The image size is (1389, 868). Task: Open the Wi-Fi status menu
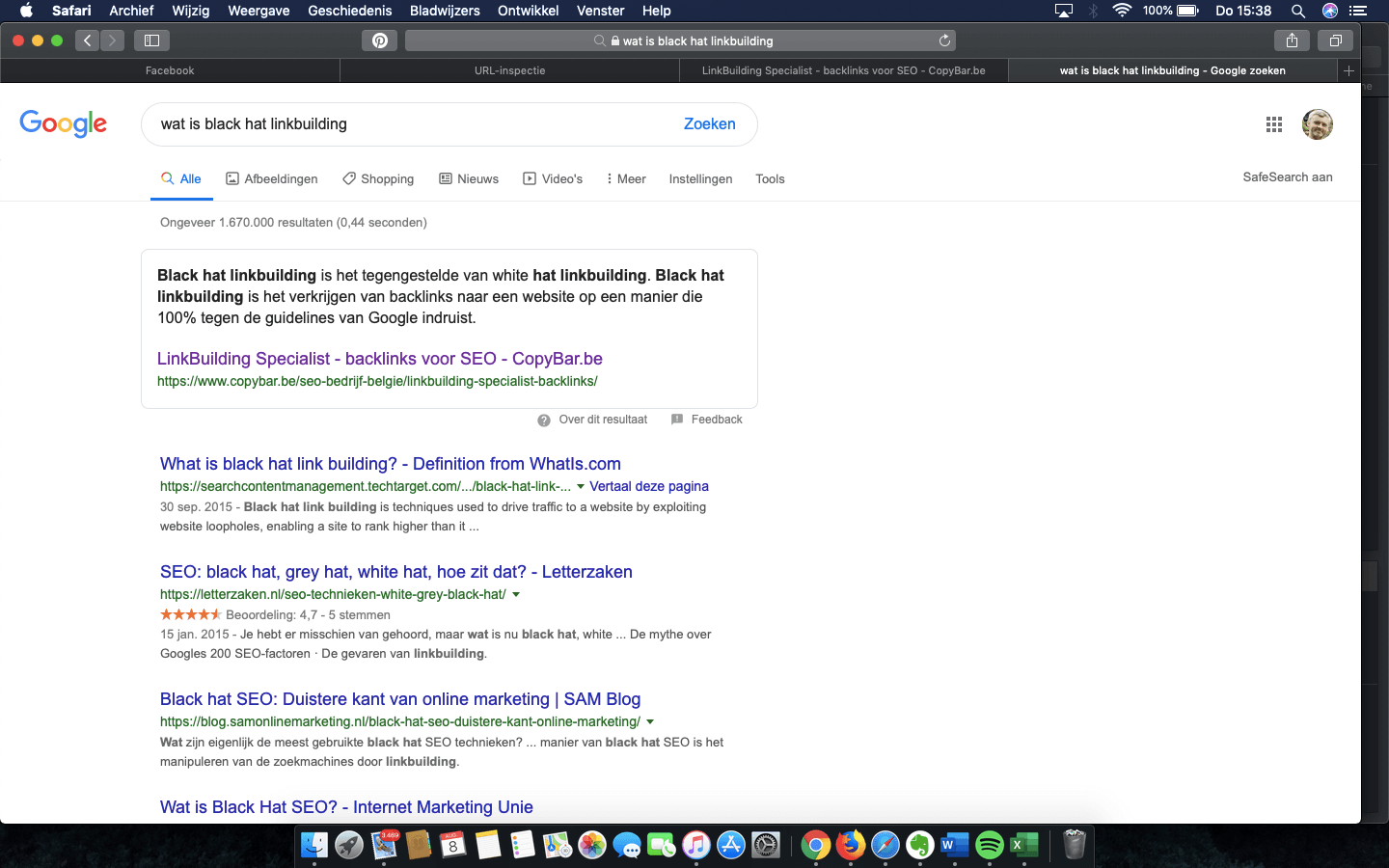(x=1122, y=11)
